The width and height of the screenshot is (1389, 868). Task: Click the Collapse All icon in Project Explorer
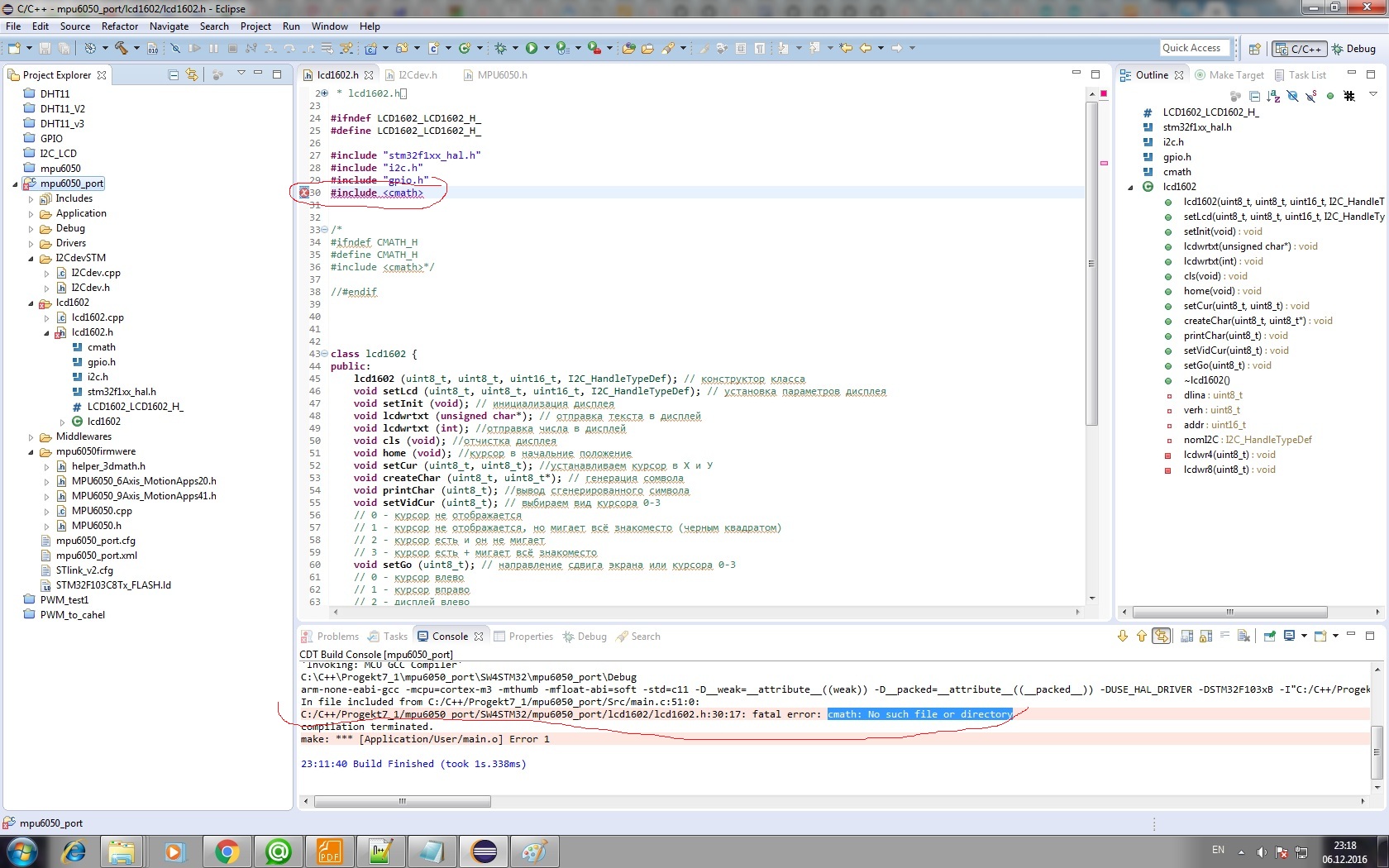(174, 75)
